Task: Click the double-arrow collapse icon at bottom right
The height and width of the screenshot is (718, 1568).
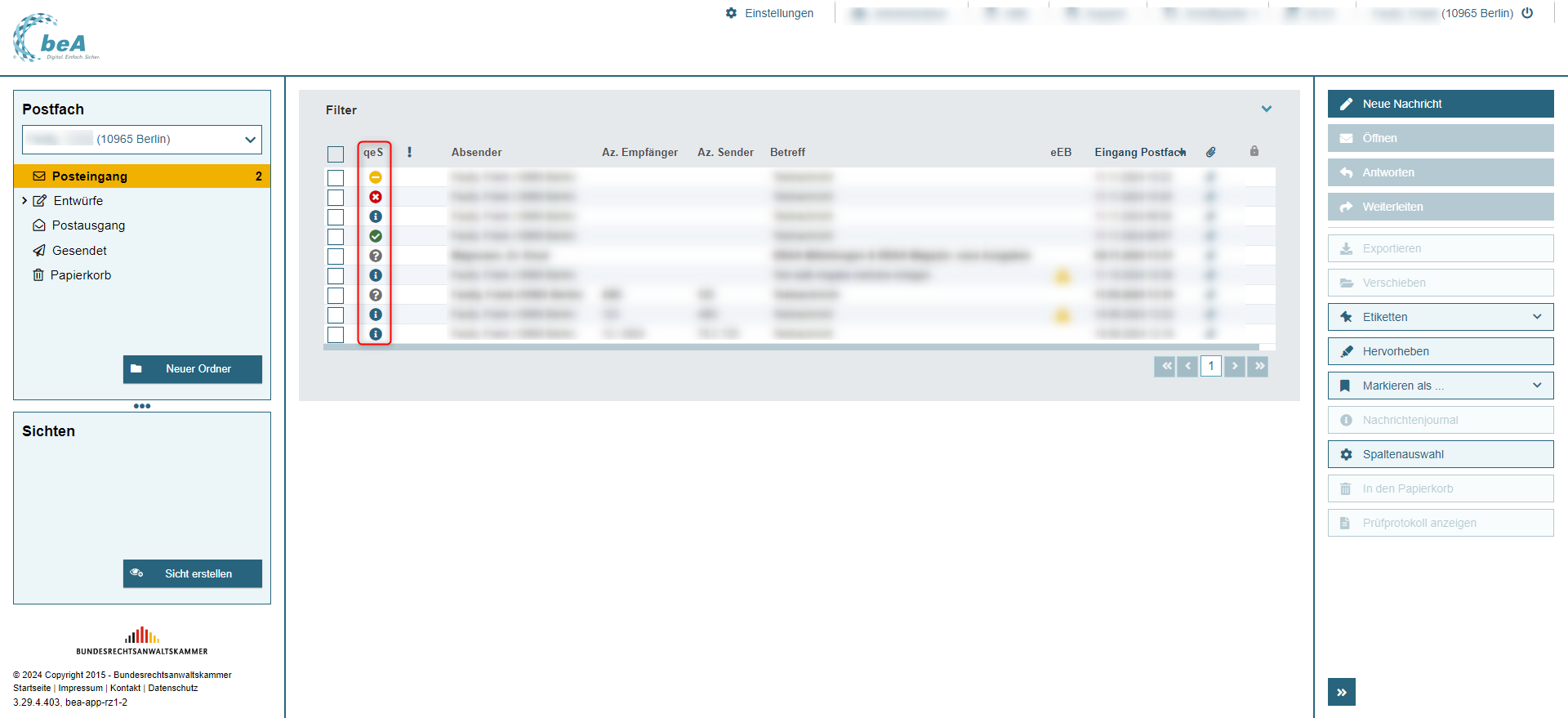Action: pyautogui.click(x=1341, y=692)
